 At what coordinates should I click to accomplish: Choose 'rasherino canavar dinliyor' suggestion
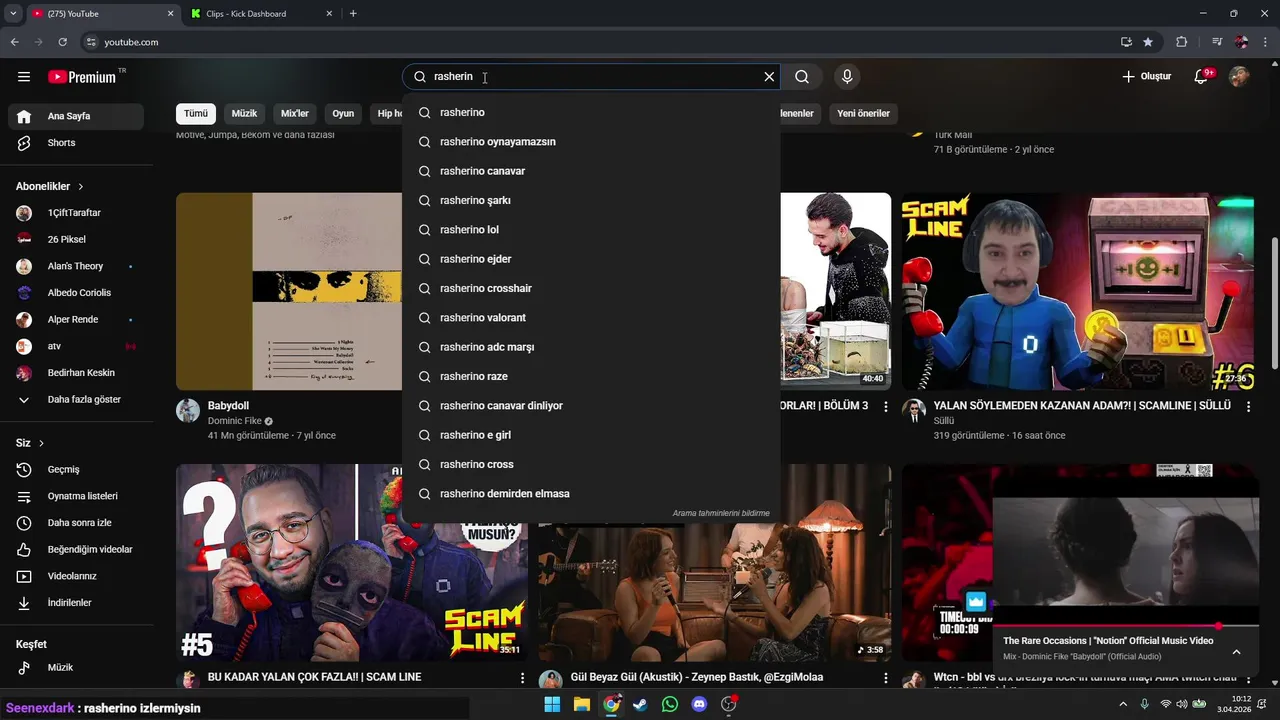pyautogui.click(x=591, y=406)
